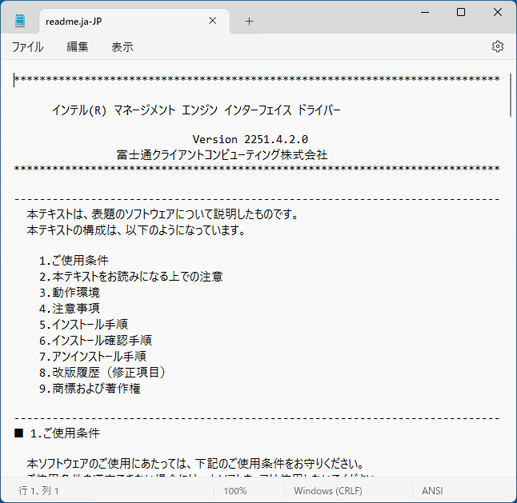The width and height of the screenshot is (517, 503).
Task: Click the line 8.改版履歴（修正項目）
Action: (x=102, y=372)
